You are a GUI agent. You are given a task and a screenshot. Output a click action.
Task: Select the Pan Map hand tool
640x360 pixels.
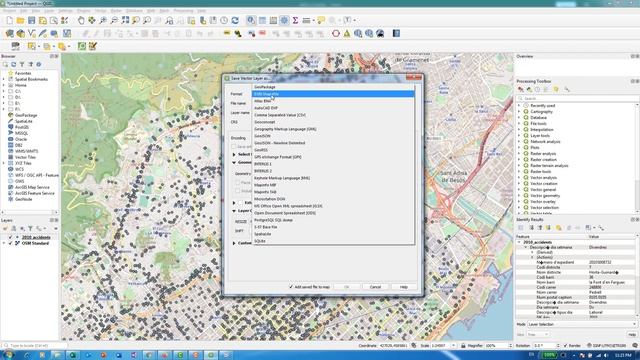point(81,20)
